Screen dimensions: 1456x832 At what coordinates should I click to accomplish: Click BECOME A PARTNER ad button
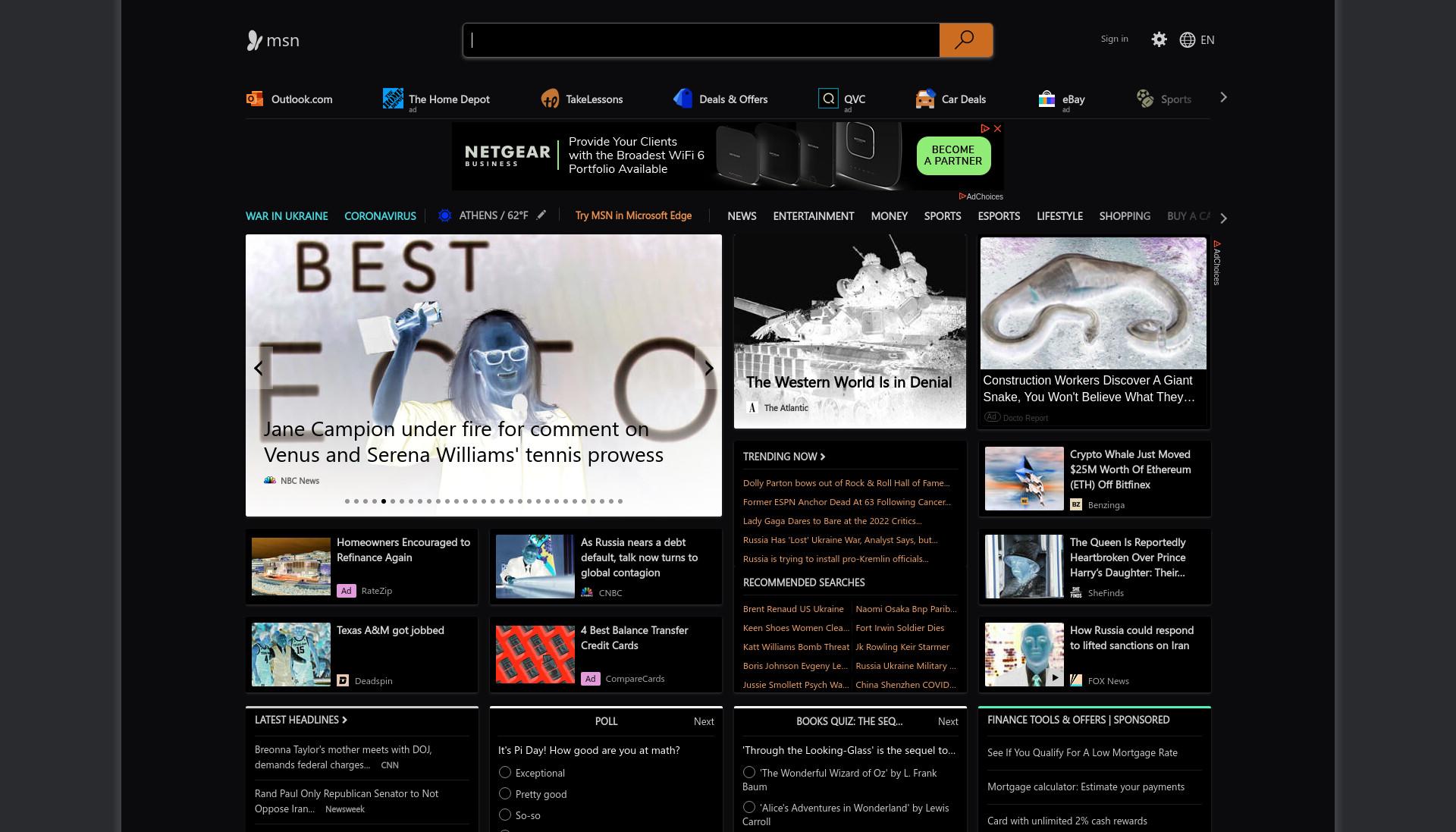pyautogui.click(x=953, y=155)
